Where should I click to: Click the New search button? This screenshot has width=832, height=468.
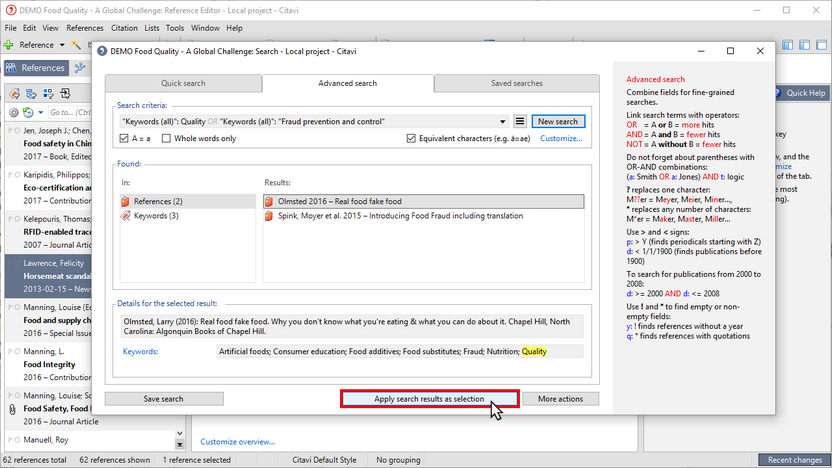tap(558, 122)
